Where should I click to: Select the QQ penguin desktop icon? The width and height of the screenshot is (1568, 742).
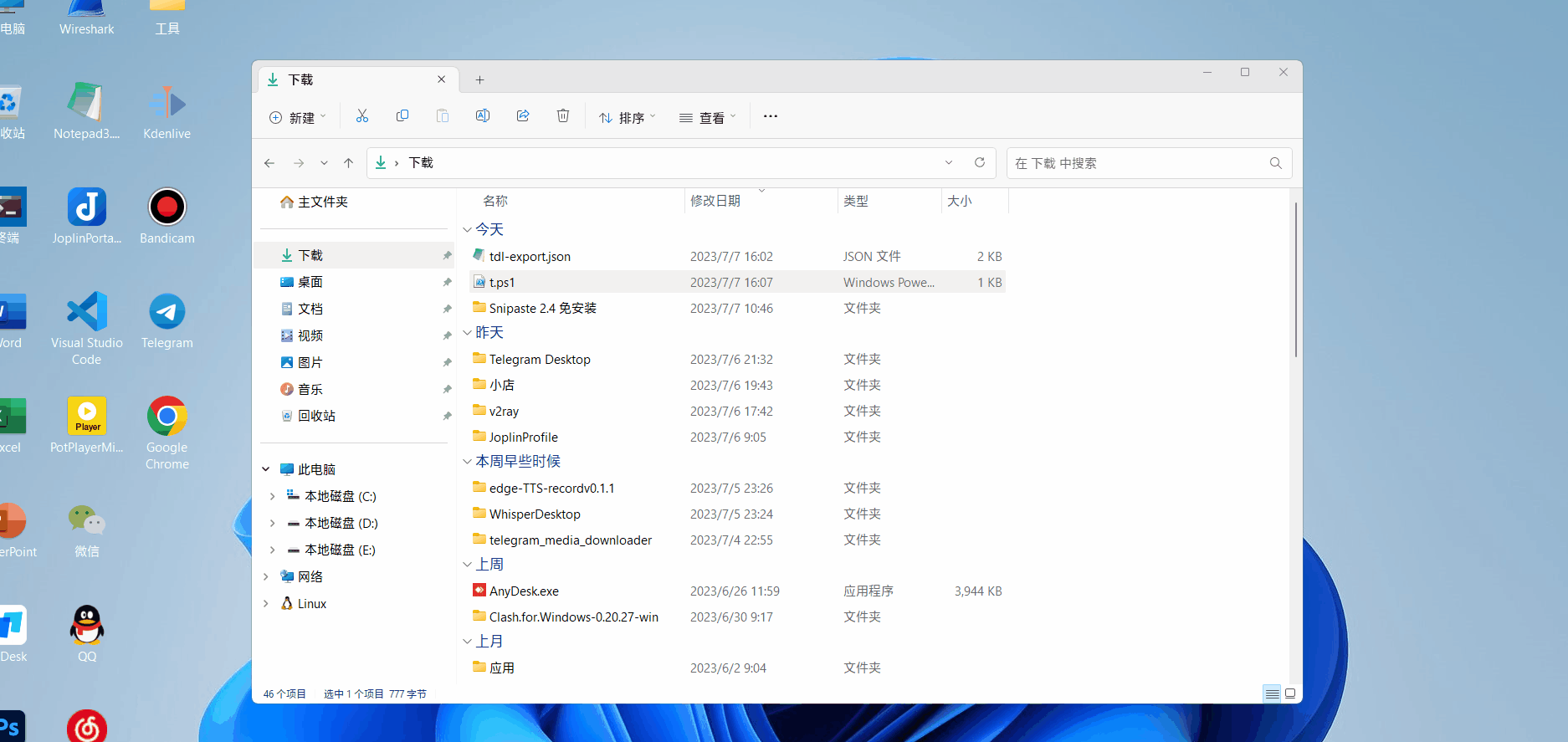click(87, 634)
